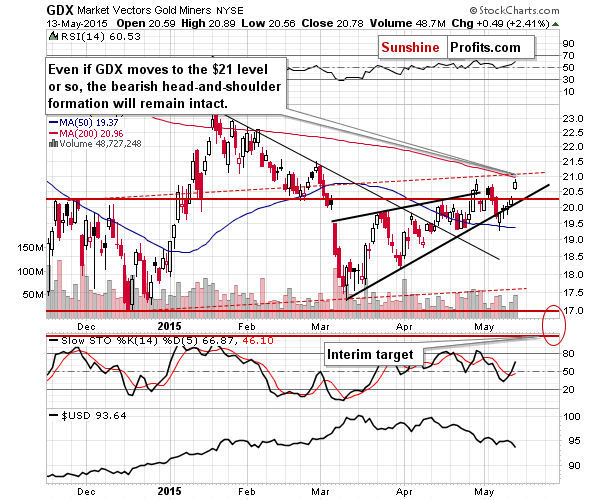Click the Volume 48.7M header value
The width and height of the screenshot is (600, 500).
tap(408, 23)
